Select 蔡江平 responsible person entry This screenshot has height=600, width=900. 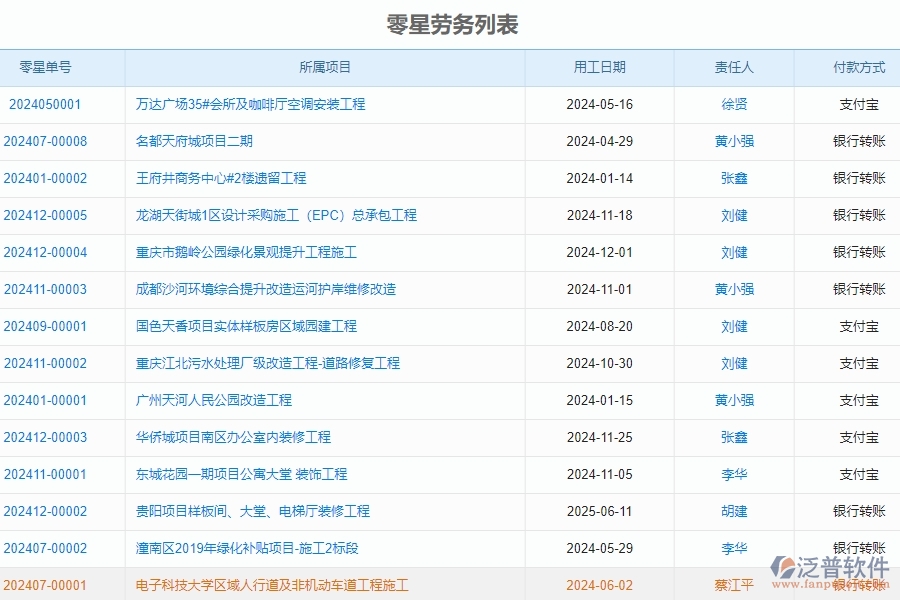735,585
